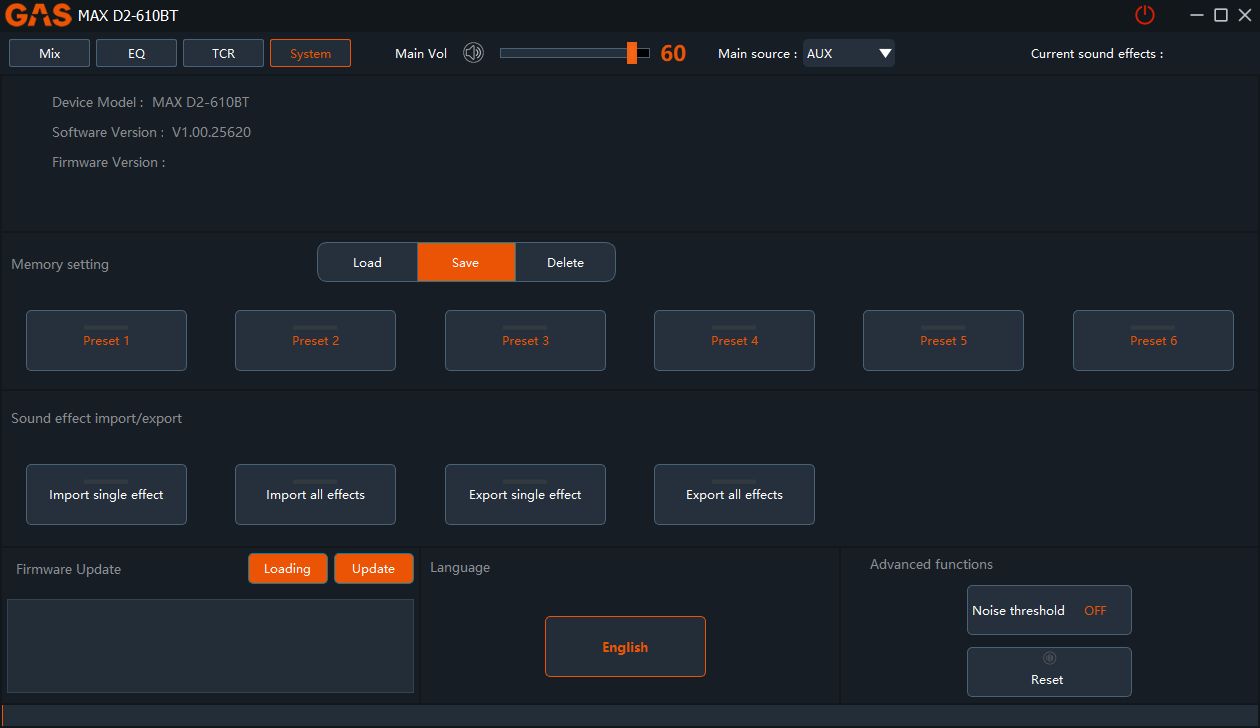Select Load memory mode
1260x728 pixels.
367,263
